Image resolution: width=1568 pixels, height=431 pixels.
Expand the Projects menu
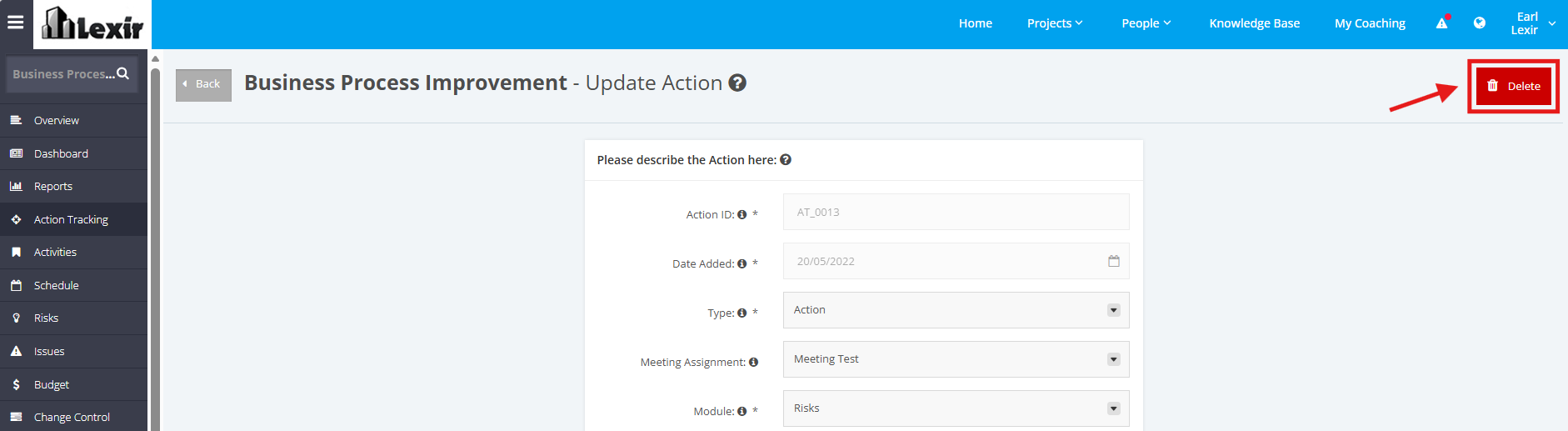pos(1055,23)
